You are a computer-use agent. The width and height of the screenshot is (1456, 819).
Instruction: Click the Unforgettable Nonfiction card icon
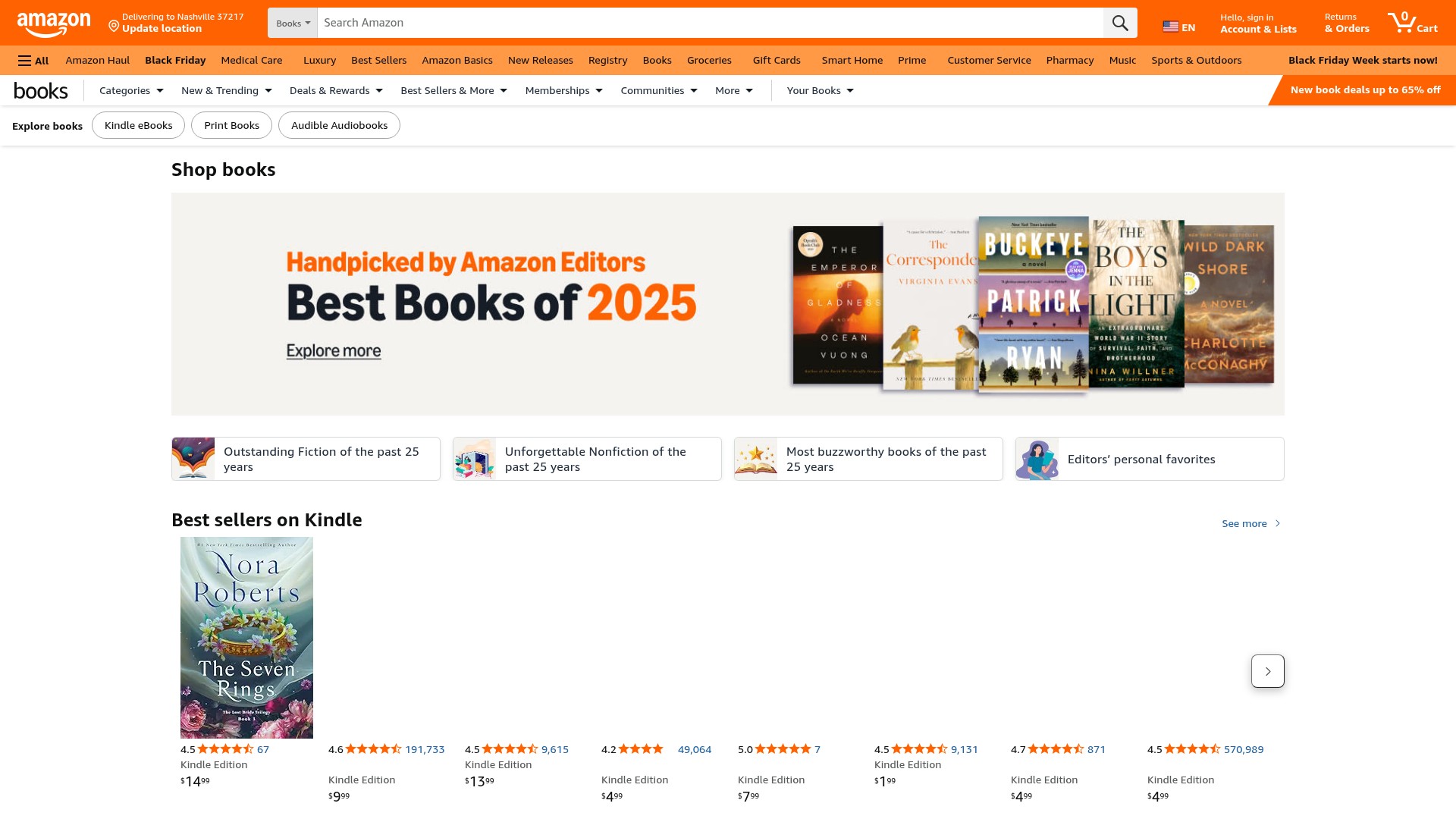click(475, 459)
